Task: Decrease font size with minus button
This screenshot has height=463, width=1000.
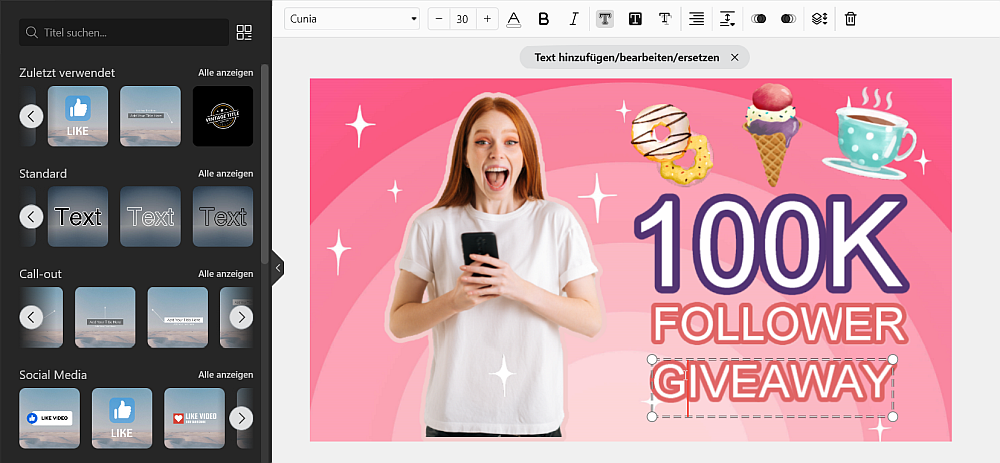Action: [439, 19]
